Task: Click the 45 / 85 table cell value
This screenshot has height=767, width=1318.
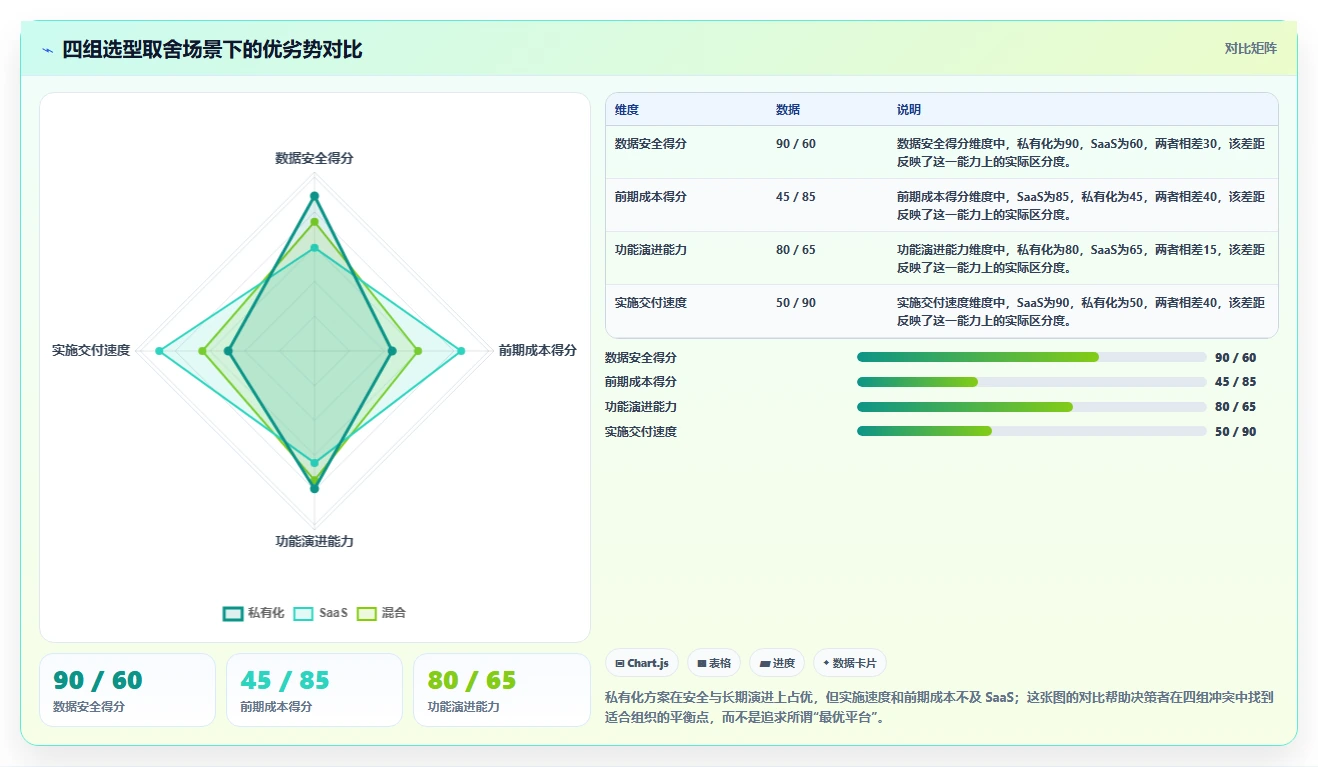Action: click(796, 197)
